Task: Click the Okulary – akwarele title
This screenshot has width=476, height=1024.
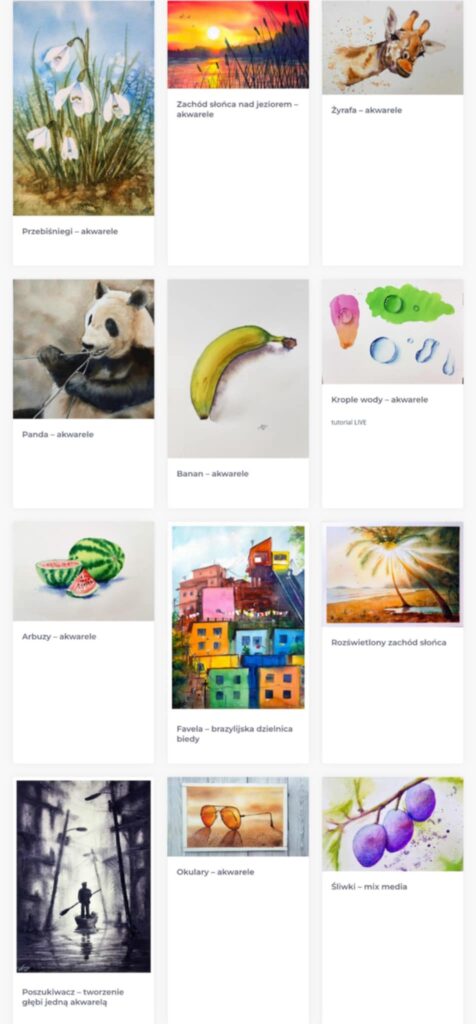Action: [x=215, y=872]
